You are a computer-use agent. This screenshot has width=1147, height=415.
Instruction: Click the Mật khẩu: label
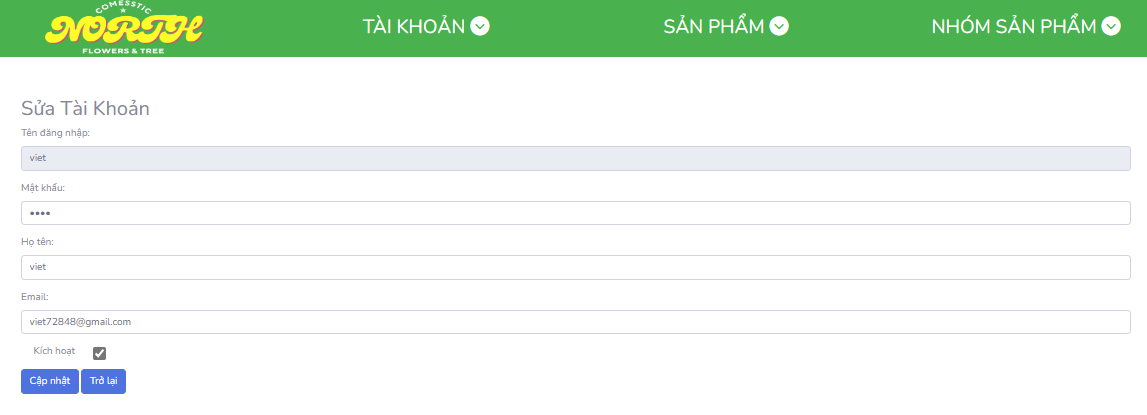point(43,188)
